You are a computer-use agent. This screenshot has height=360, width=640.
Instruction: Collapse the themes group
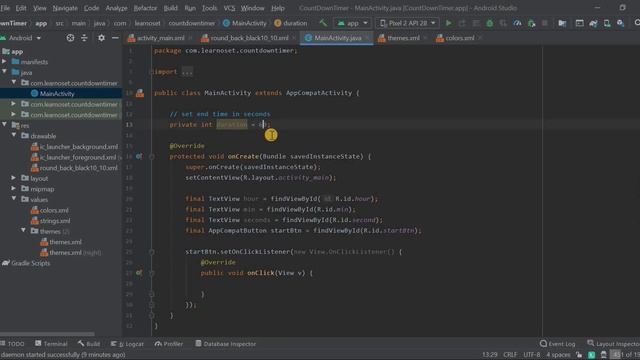(x=24, y=231)
